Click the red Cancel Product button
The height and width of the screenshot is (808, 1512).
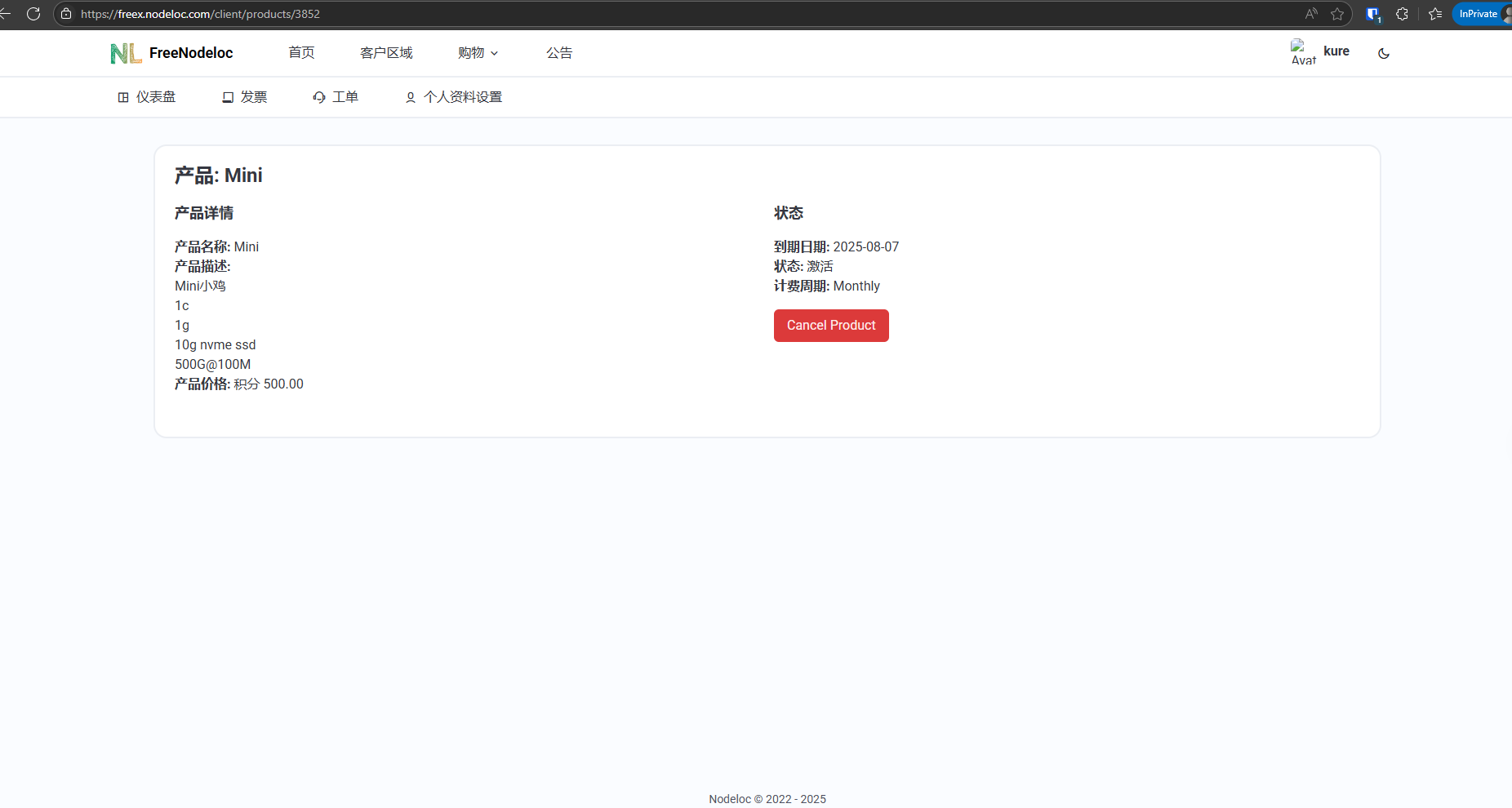(831, 326)
